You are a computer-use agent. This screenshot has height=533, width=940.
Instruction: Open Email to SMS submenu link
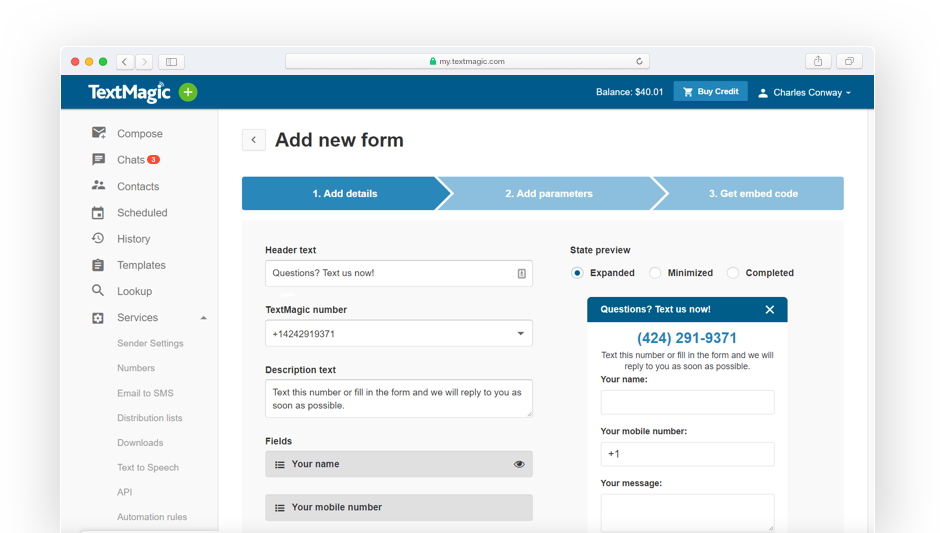click(145, 393)
